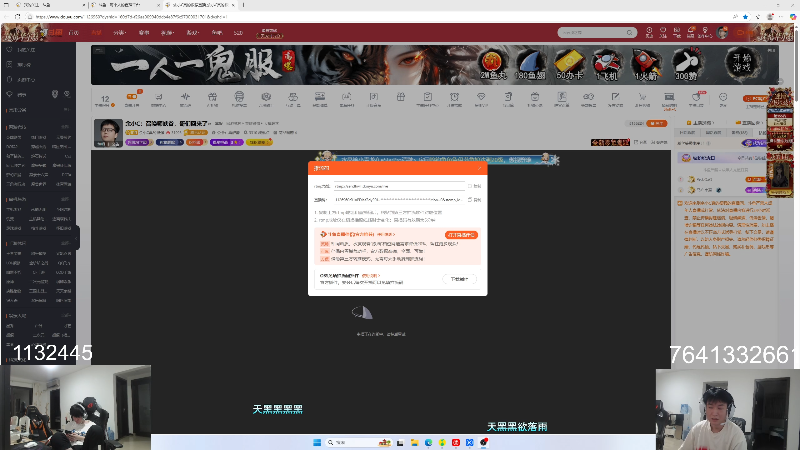Click the yellow tag pill under stream title
The image size is (800, 450).
[x=259, y=142]
